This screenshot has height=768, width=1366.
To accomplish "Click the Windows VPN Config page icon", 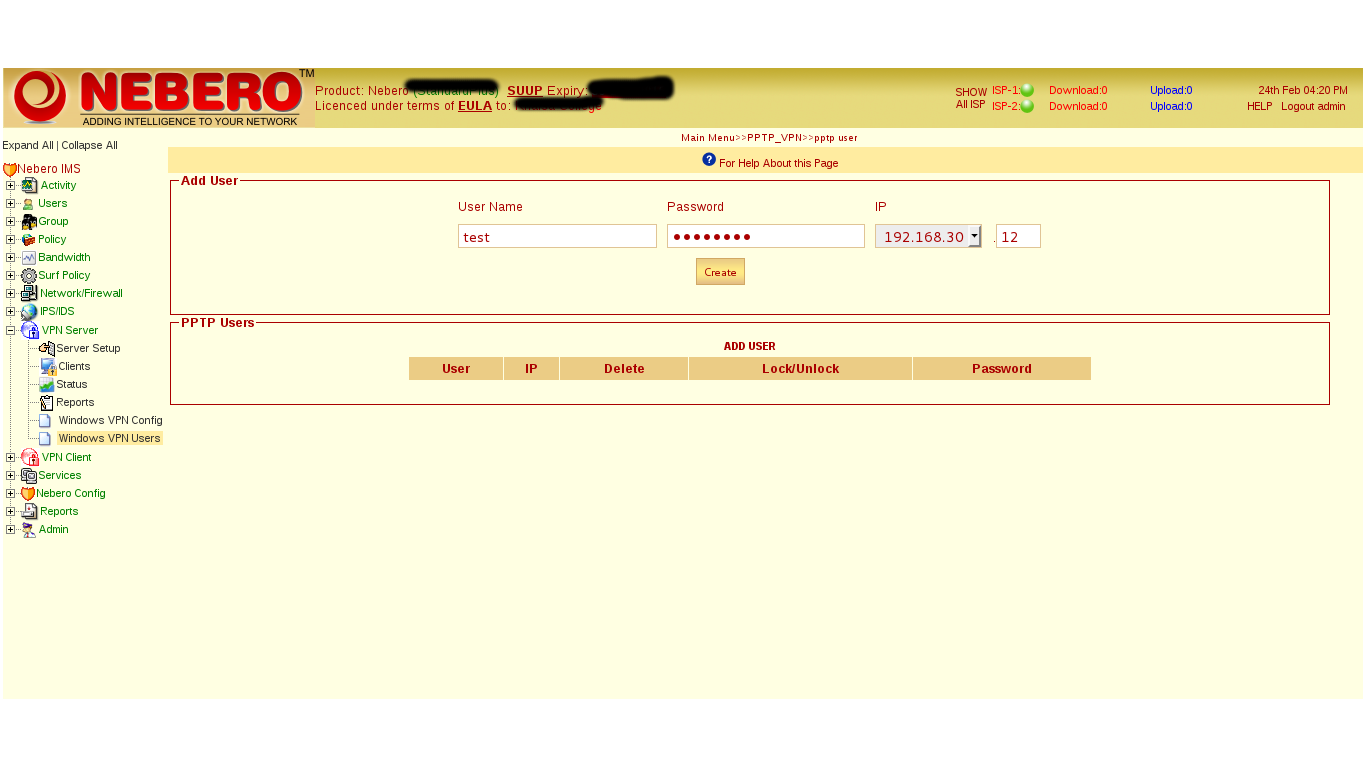I will pos(45,421).
